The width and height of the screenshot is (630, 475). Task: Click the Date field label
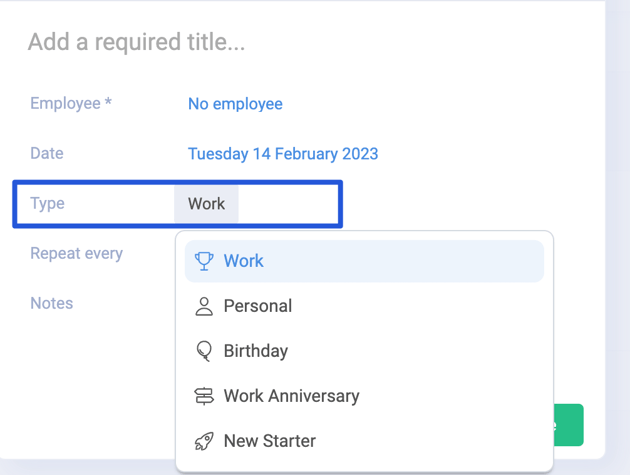coord(47,154)
